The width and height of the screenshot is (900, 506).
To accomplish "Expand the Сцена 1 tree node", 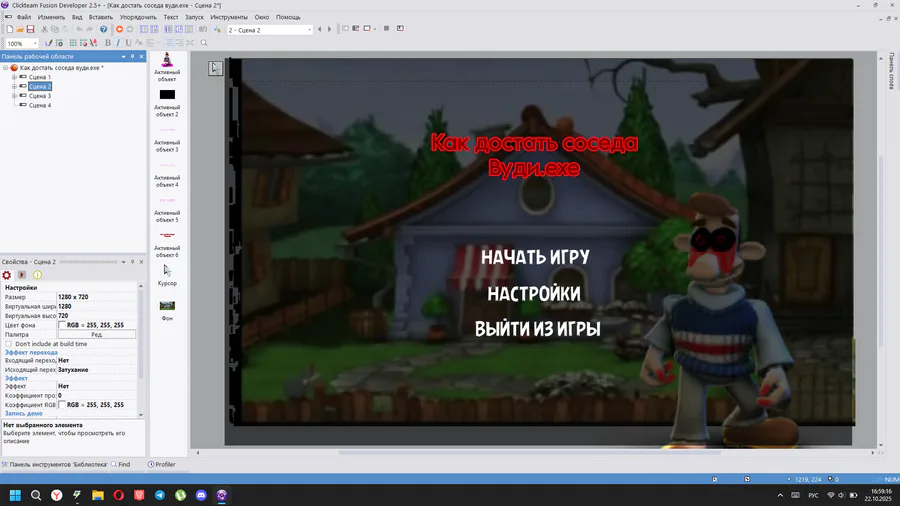I will tap(14, 77).
